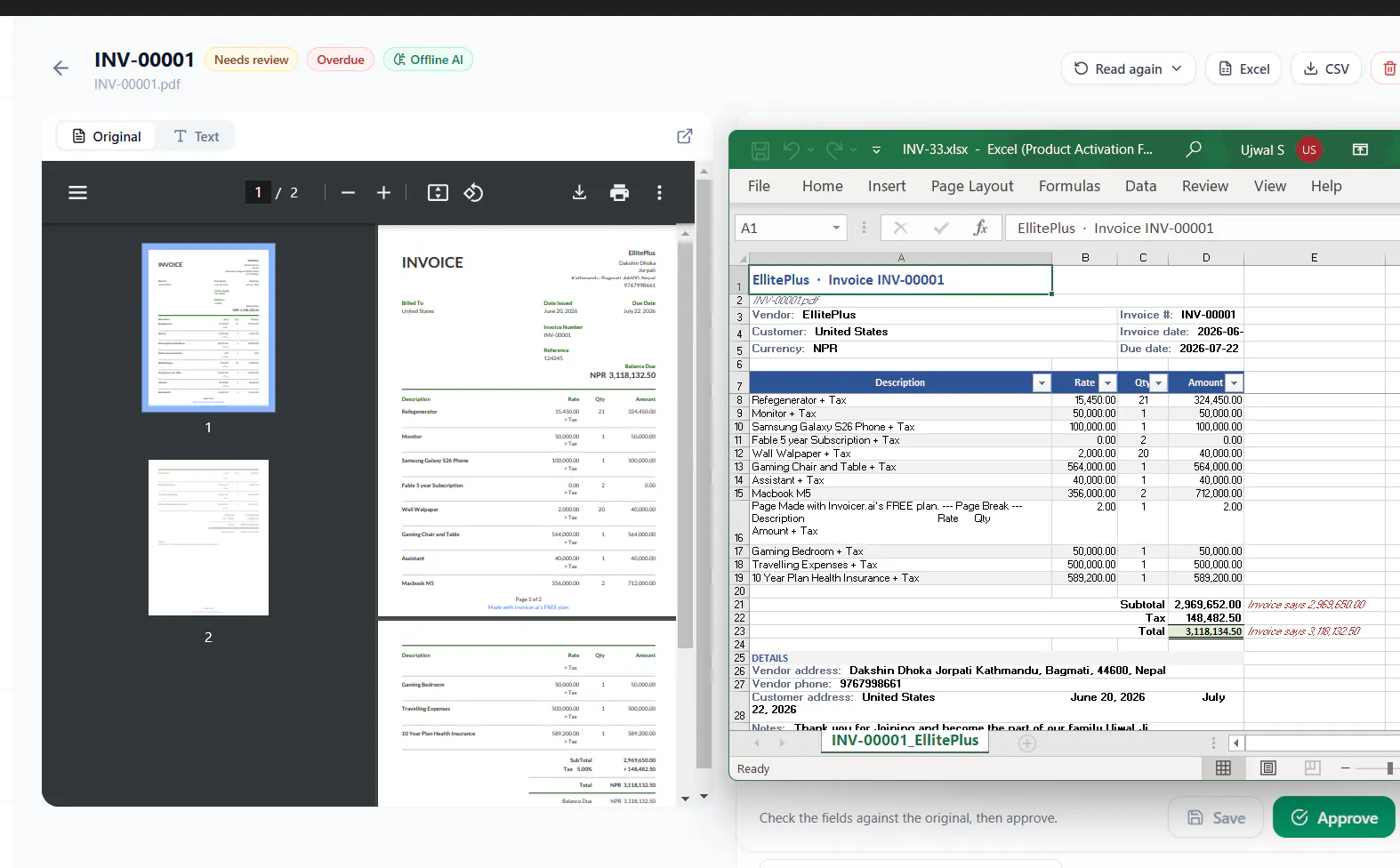Screen dimensions: 1400x868
Task: Add a new sheet in Excel
Action: (1026, 743)
